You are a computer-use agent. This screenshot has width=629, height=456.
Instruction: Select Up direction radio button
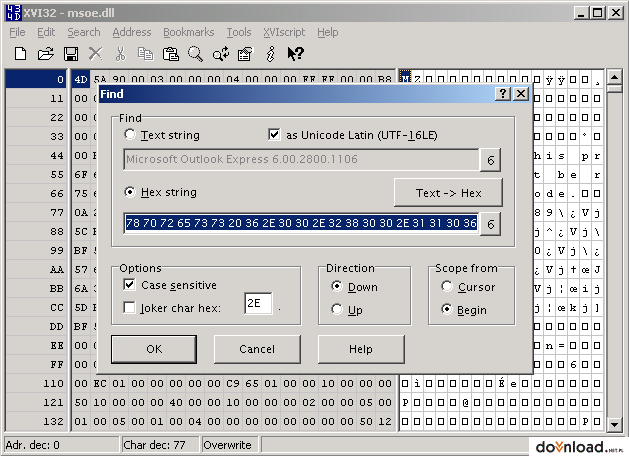[337, 309]
